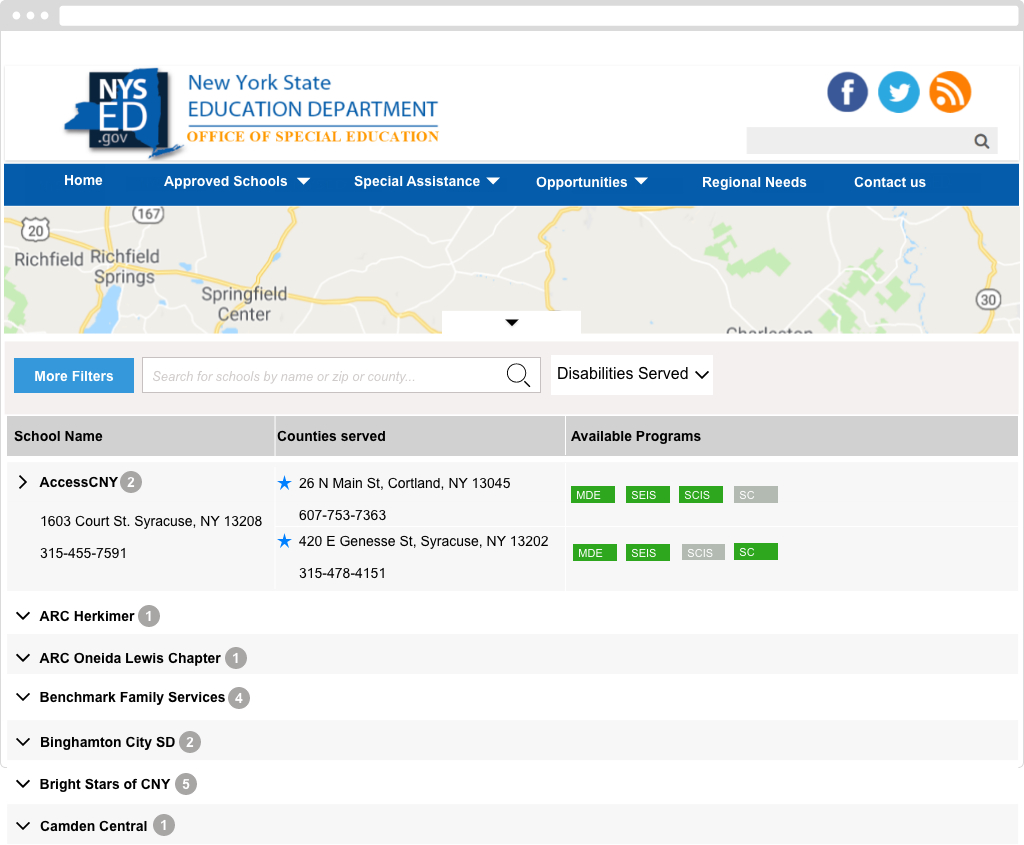Click star next to 420 E Genesse St
The image size is (1024, 845).
tap(285, 541)
